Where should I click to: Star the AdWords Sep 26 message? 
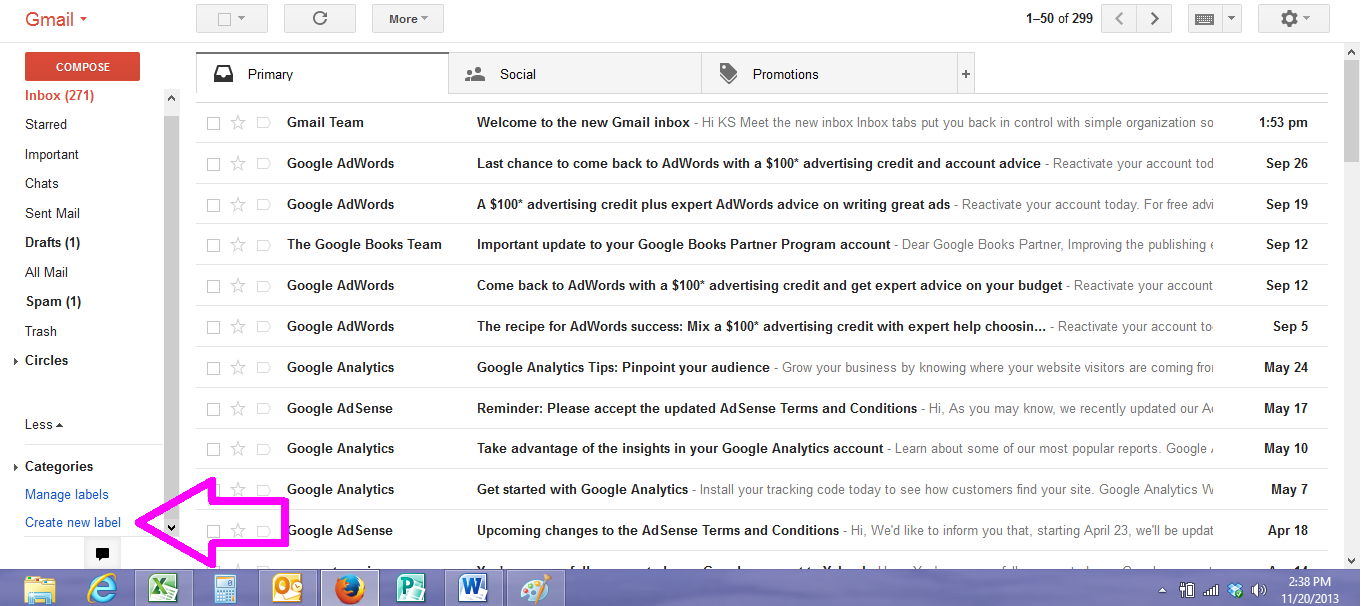point(238,164)
